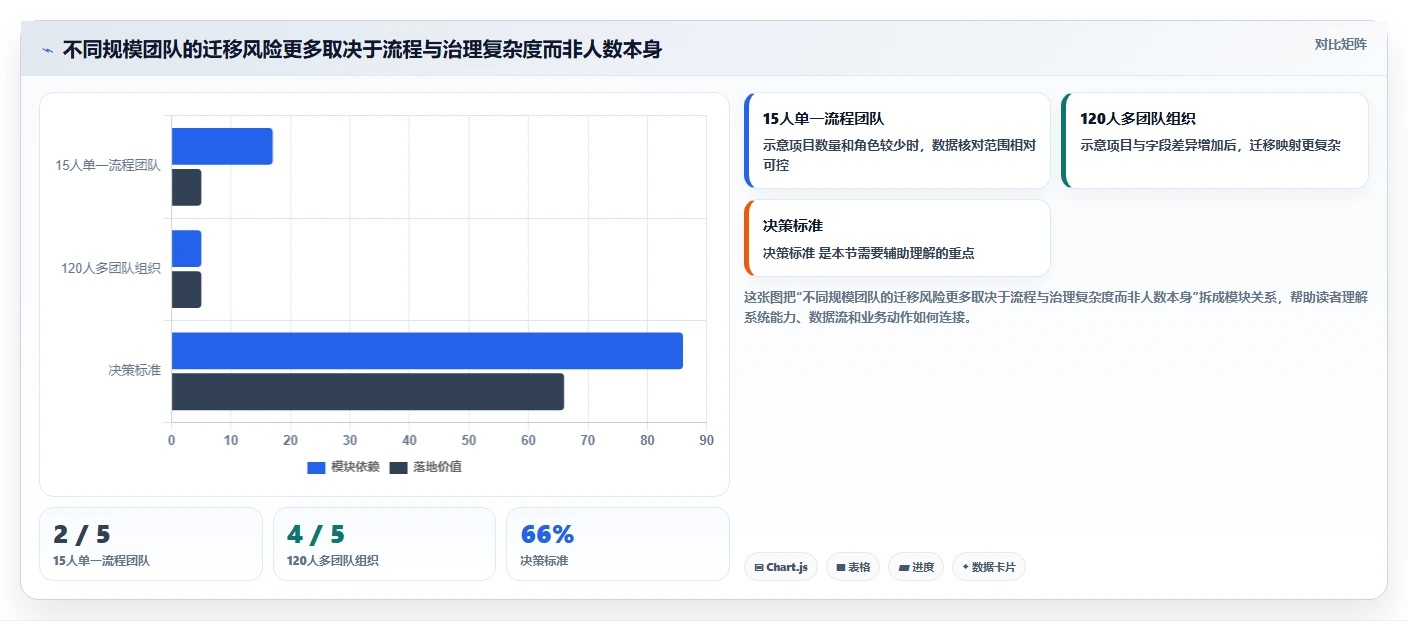Click the 66% stat card
This screenshot has width=1408, height=621.
(x=618, y=544)
